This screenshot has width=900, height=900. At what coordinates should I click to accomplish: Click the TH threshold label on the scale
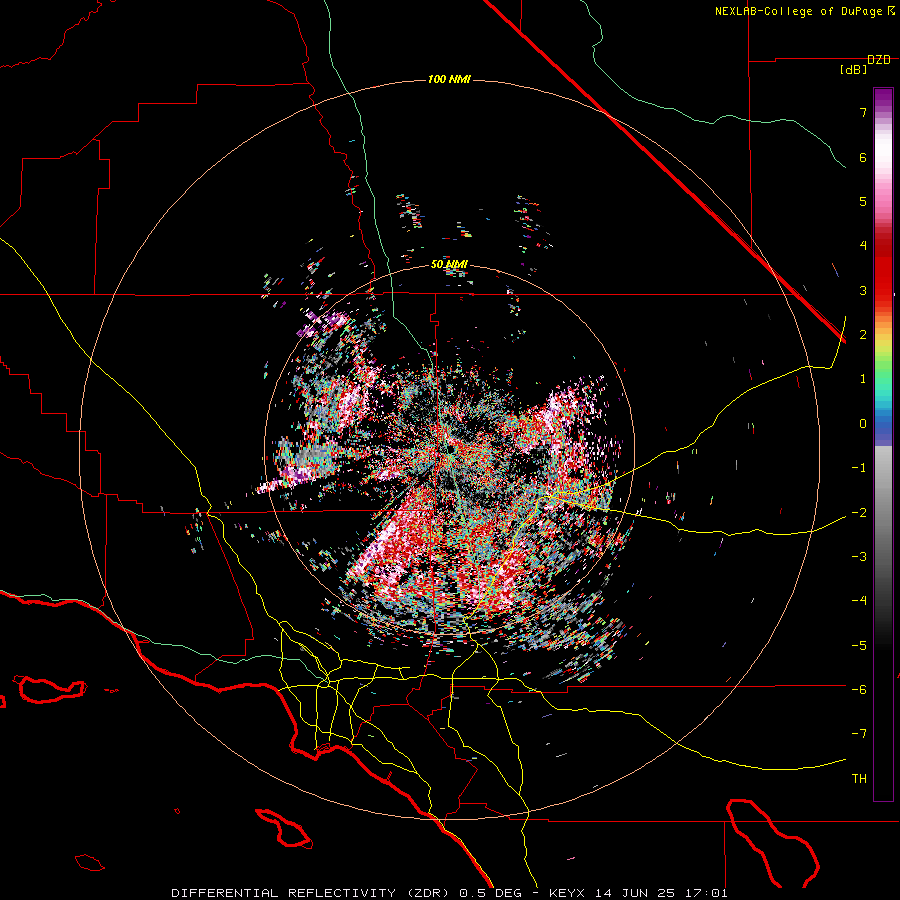859,779
